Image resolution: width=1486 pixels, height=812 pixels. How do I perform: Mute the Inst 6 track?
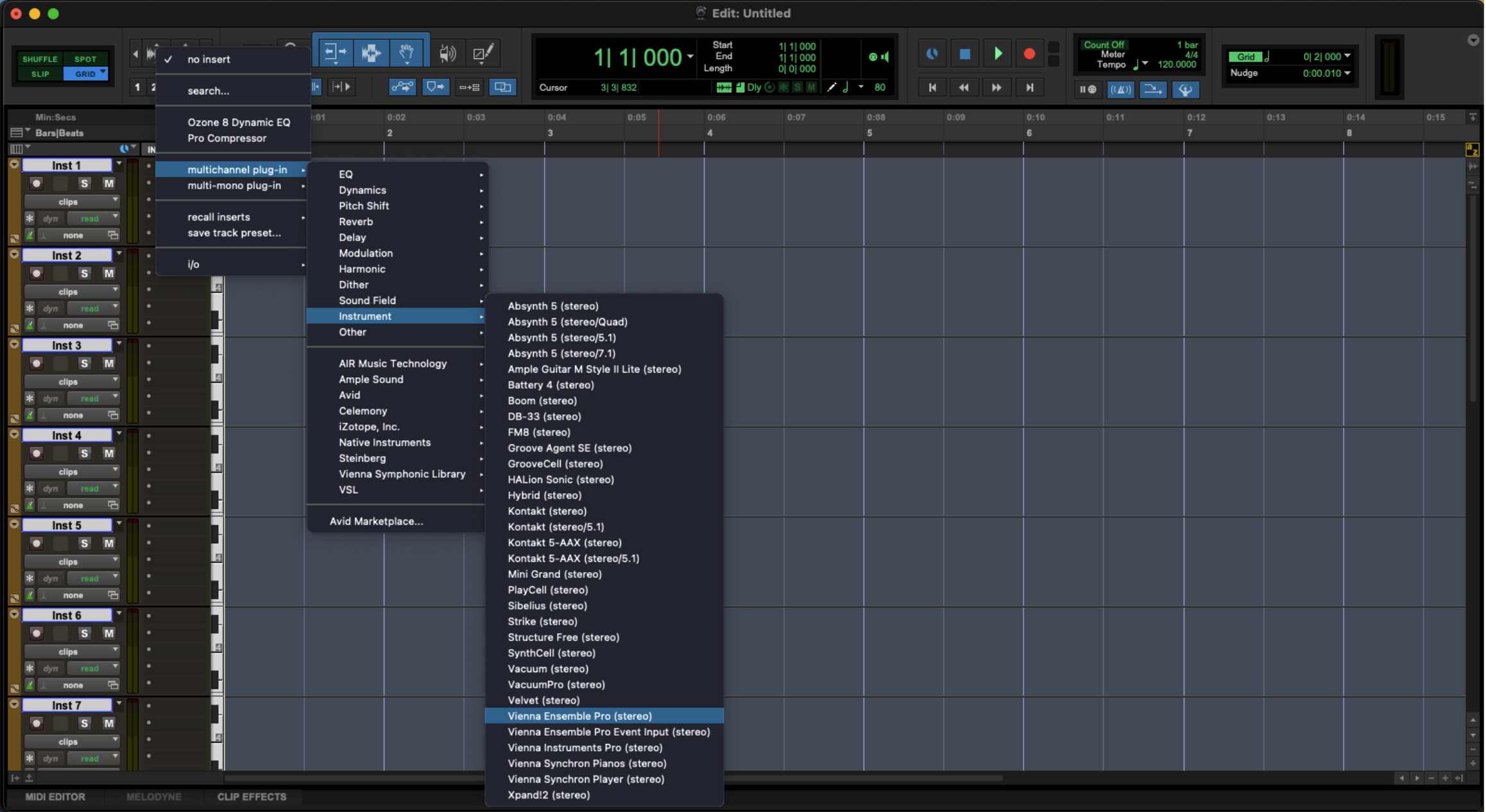108,633
